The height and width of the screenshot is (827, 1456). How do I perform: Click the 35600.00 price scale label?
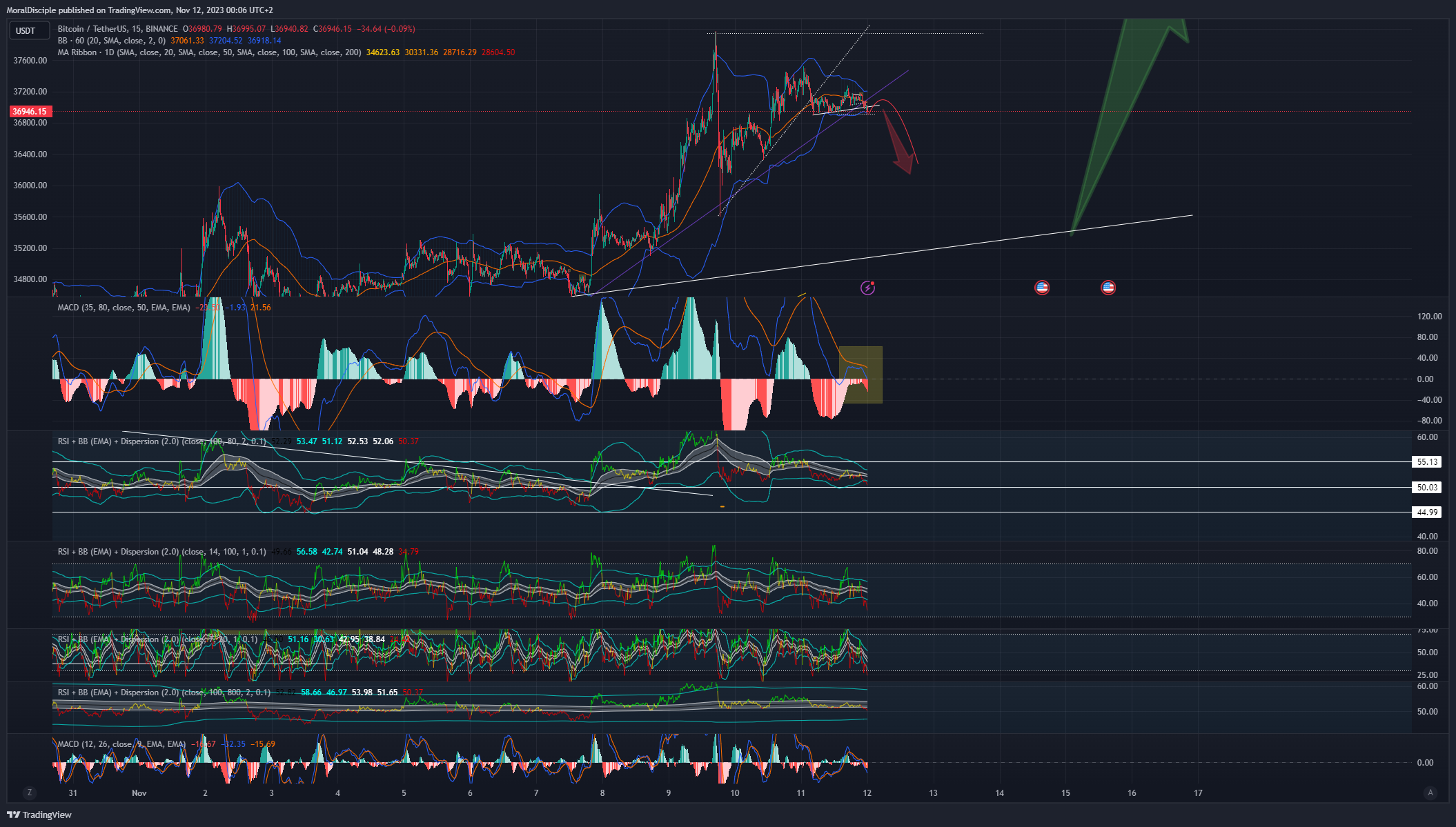30,217
